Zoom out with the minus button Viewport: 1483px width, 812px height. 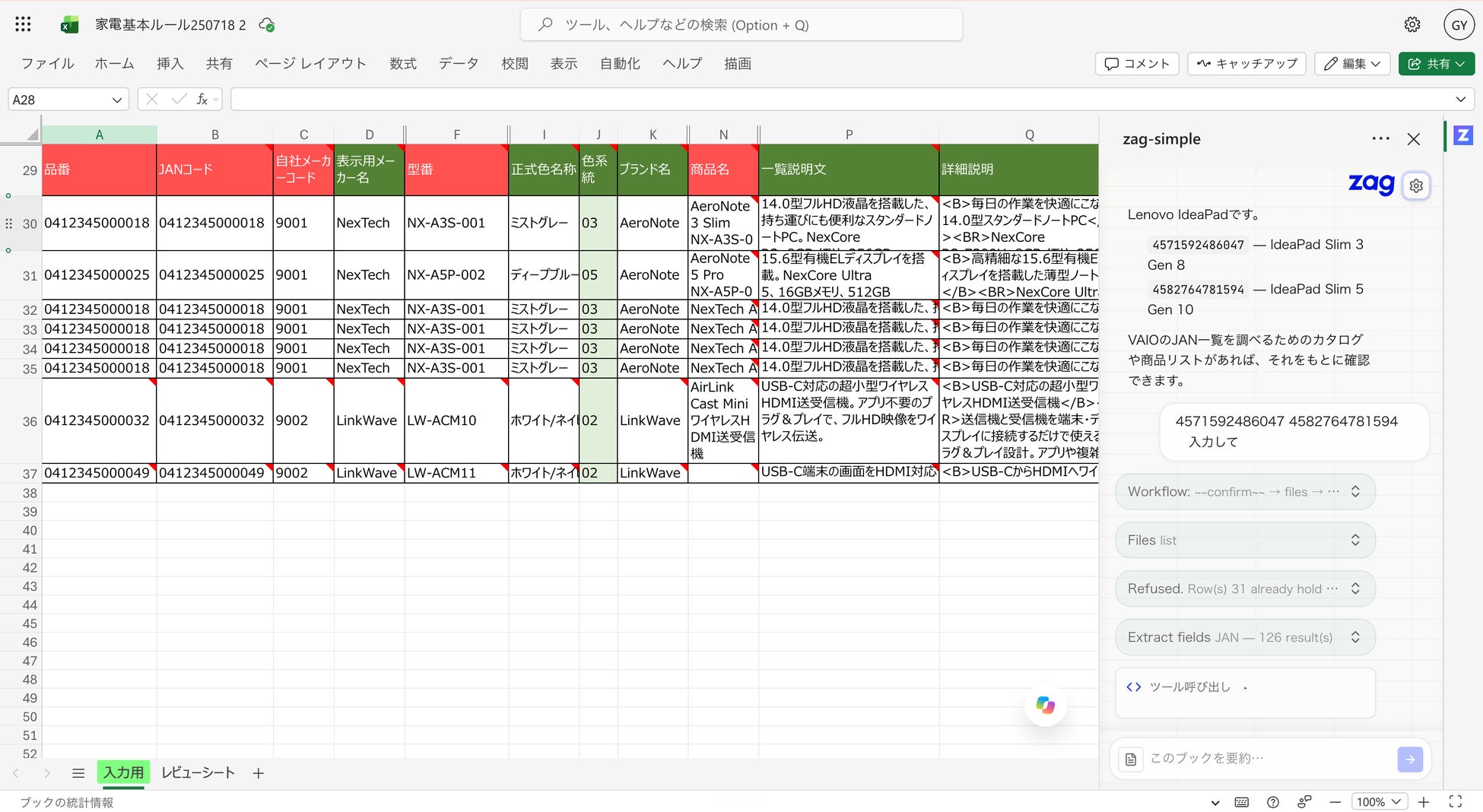point(1335,802)
